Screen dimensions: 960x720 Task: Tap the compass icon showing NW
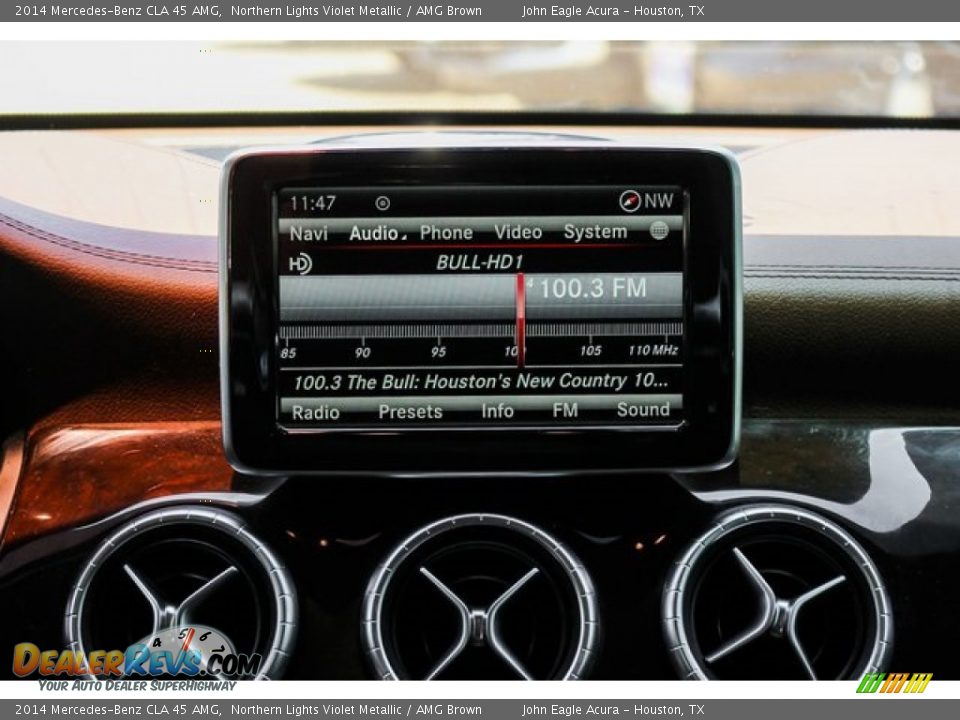(630, 201)
